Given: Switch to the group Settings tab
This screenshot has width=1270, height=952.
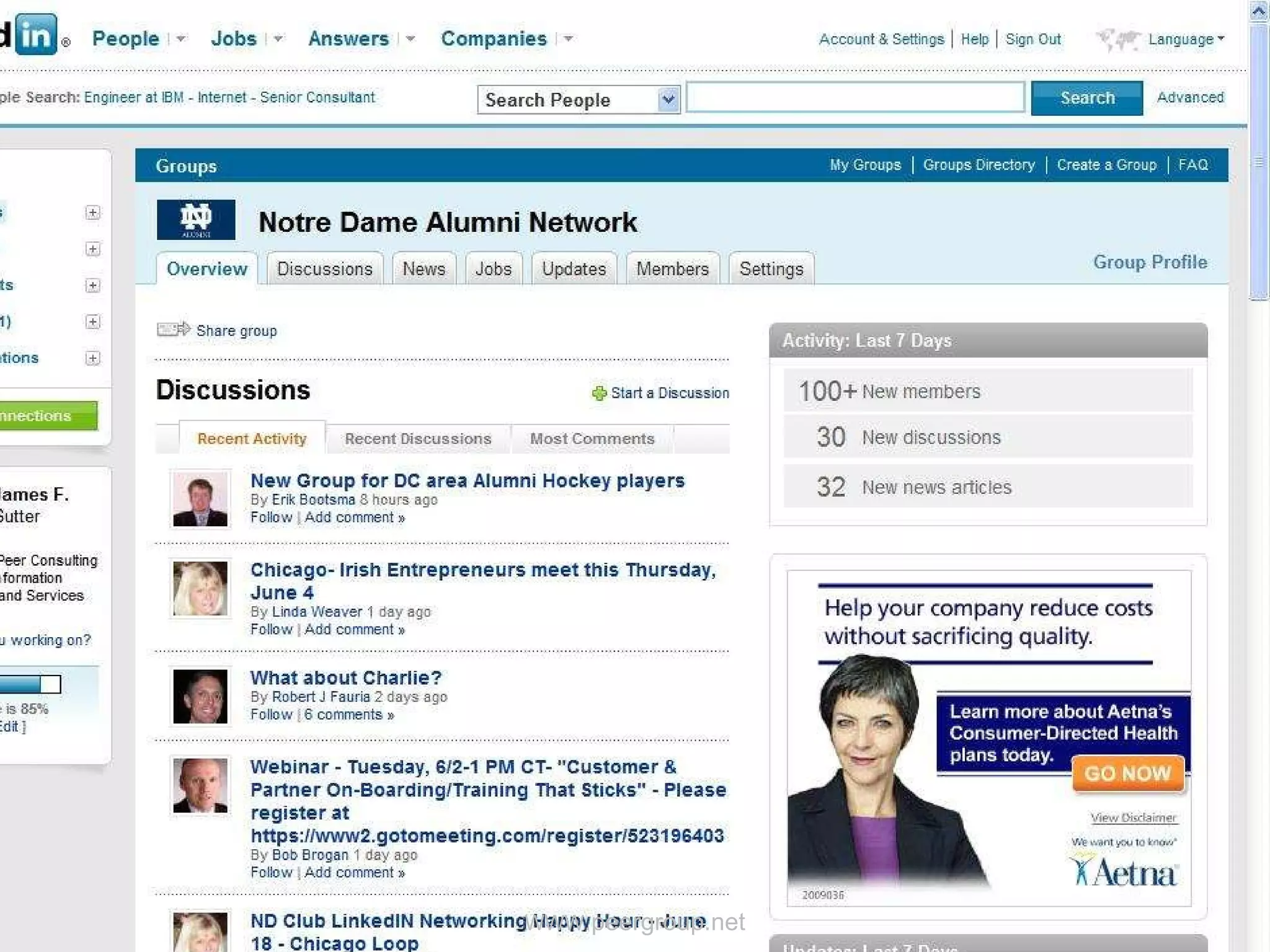Looking at the screenshot, I should pyautogui.click(x=771, y=268).
